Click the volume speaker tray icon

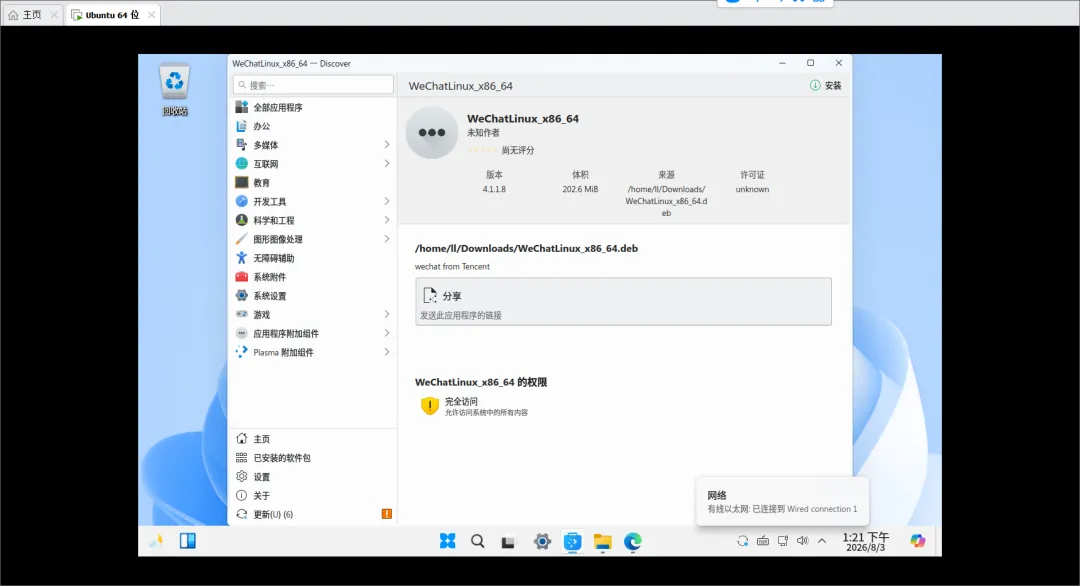(802, 541)
